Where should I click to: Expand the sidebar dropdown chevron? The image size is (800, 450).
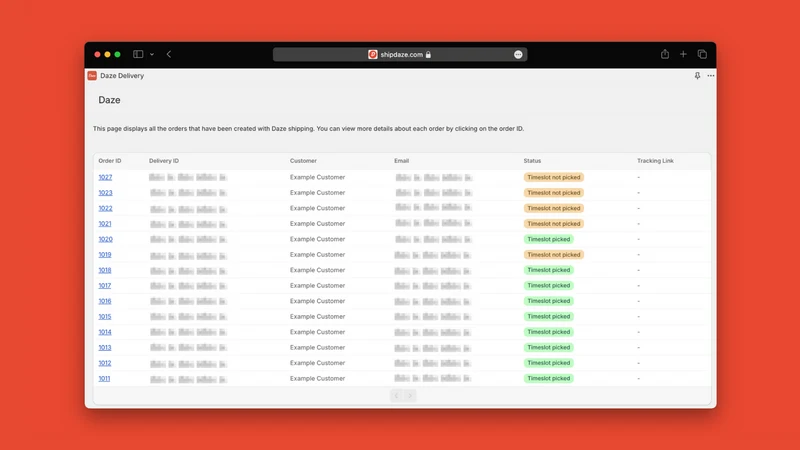pos(152,54)
